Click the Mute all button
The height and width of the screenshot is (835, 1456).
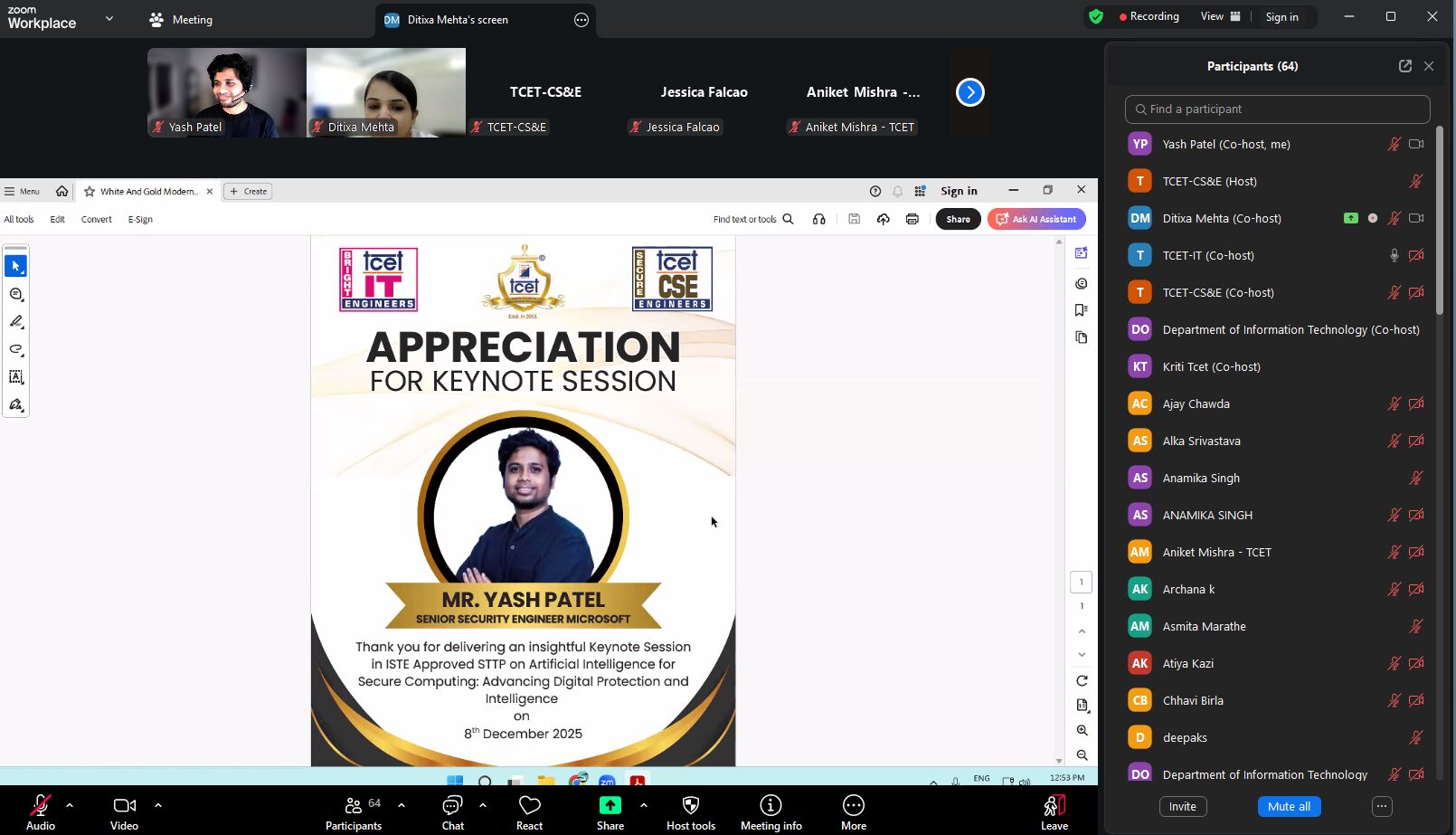[1289, 806]
